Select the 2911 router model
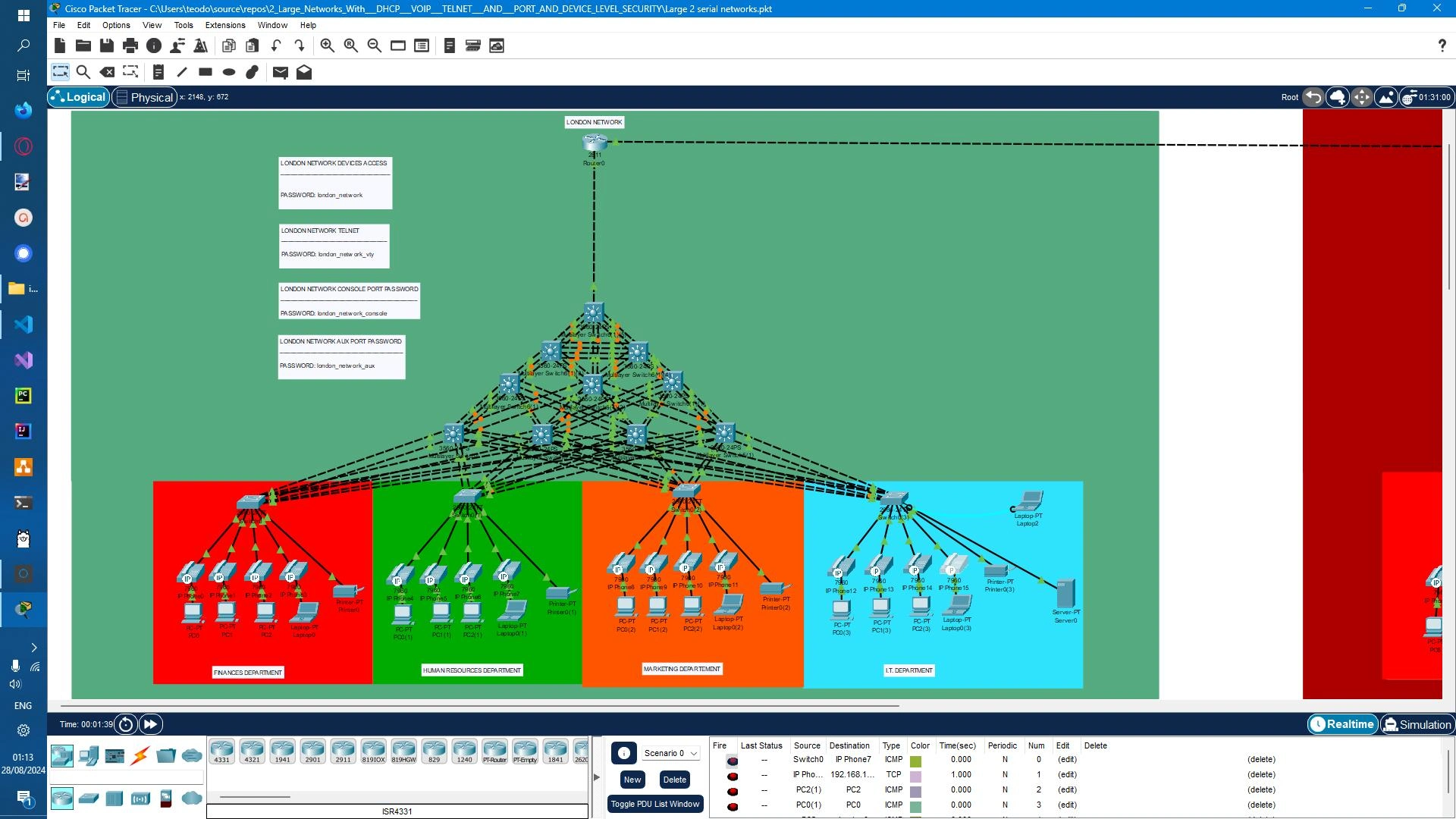 (x=343, y=752)
